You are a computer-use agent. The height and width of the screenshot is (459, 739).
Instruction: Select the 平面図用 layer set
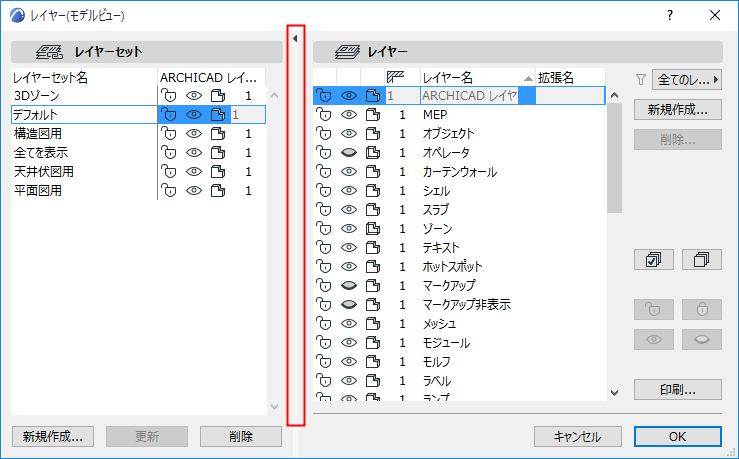[x=38, y=190]
